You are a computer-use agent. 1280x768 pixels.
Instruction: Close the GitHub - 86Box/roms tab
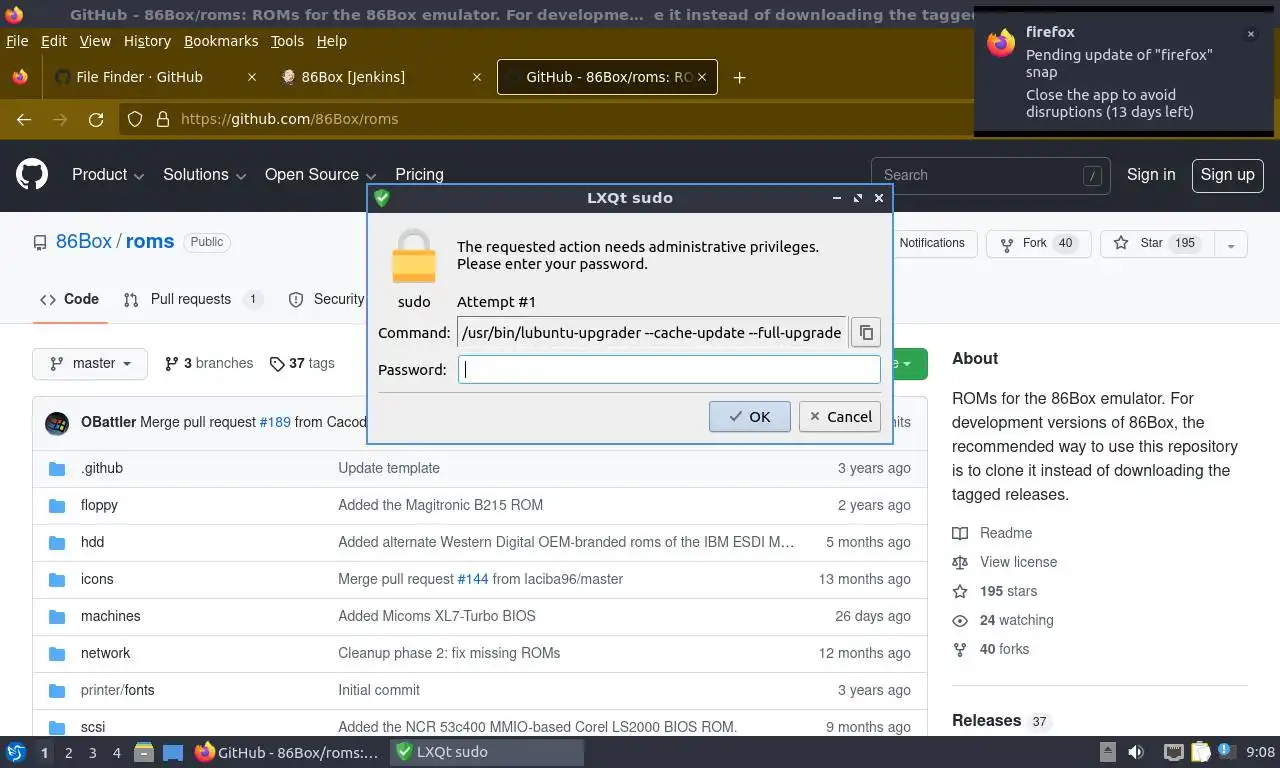tap(702, 77)
